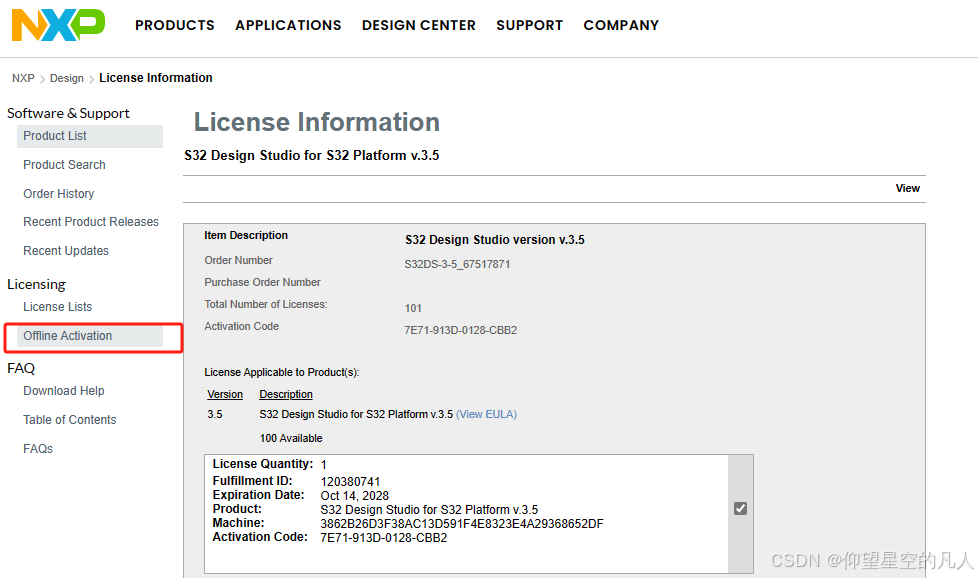
Task: Select Expiration Date Oct 14, 2028
Action: (354, 496)
